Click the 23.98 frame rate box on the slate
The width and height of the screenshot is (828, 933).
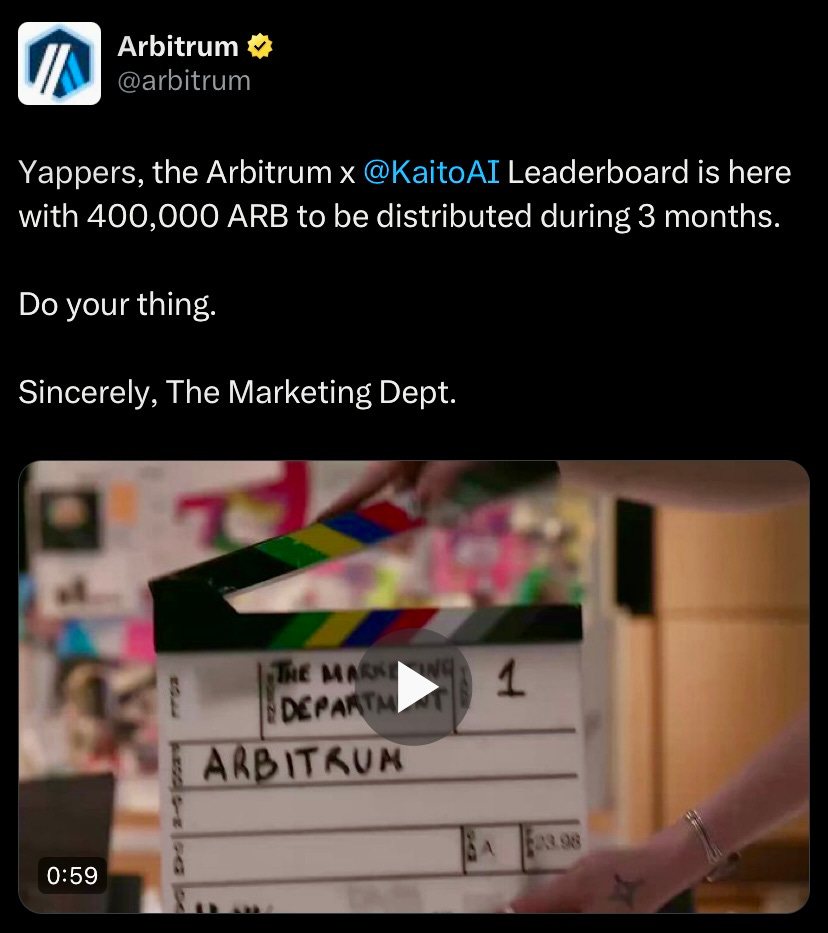(x=551, y=845)
